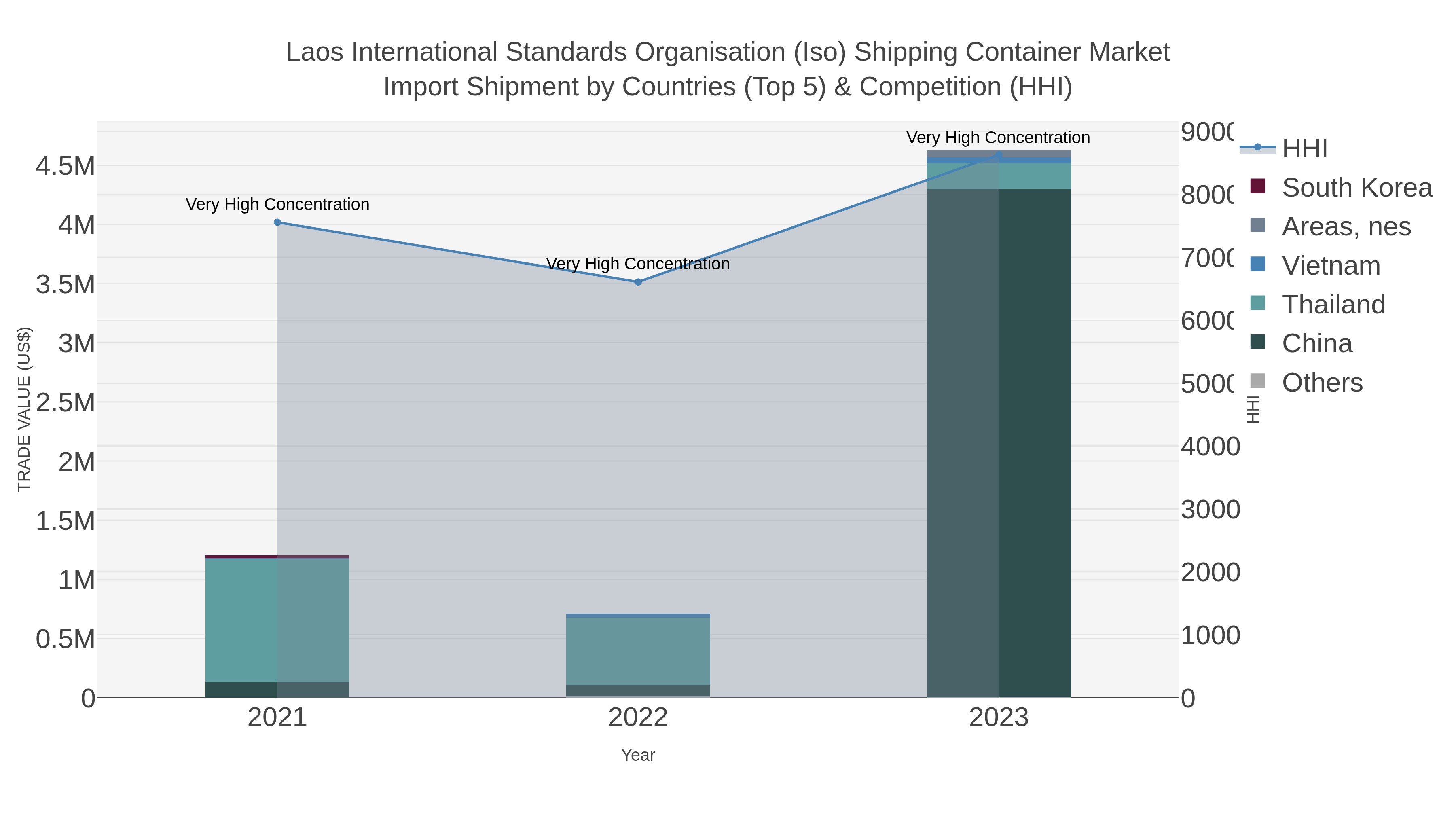Click the 2022 x-axis label
This screenshot has width=1456, height=819.
[x=638, y=718]
